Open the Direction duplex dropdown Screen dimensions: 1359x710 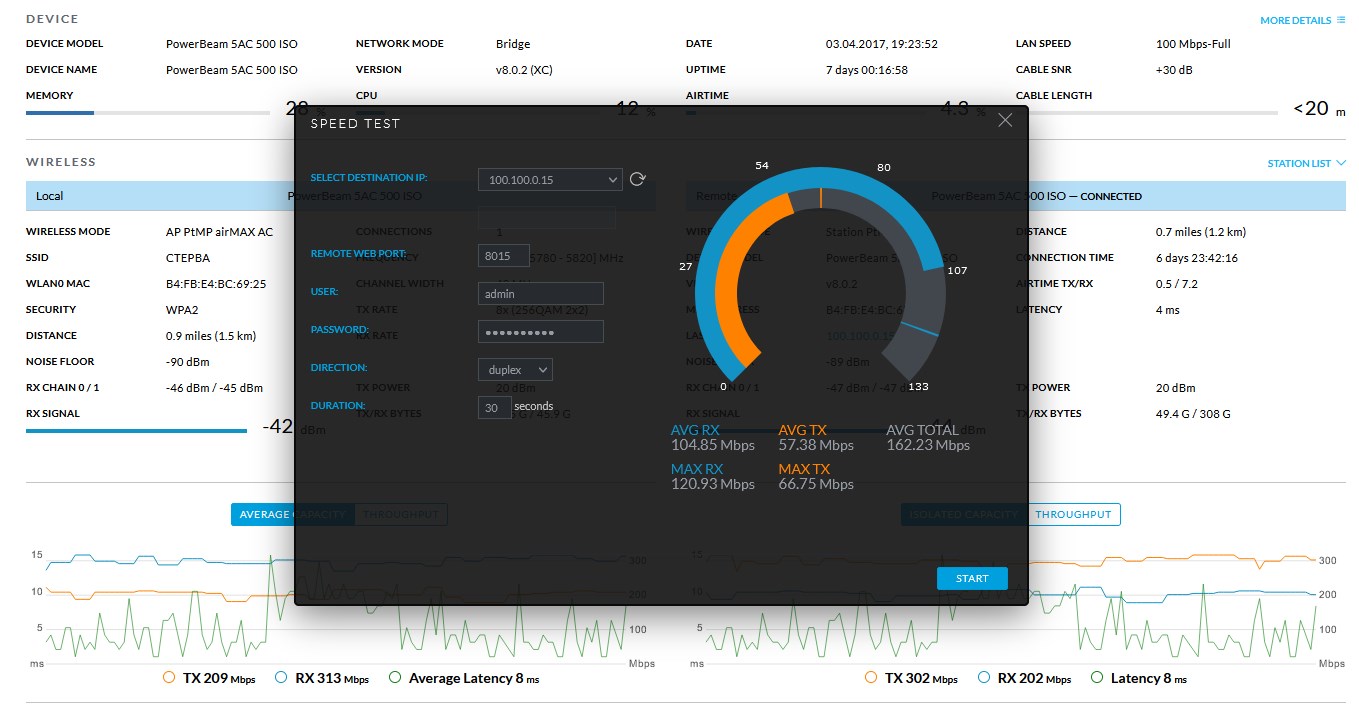coord(515,369)
